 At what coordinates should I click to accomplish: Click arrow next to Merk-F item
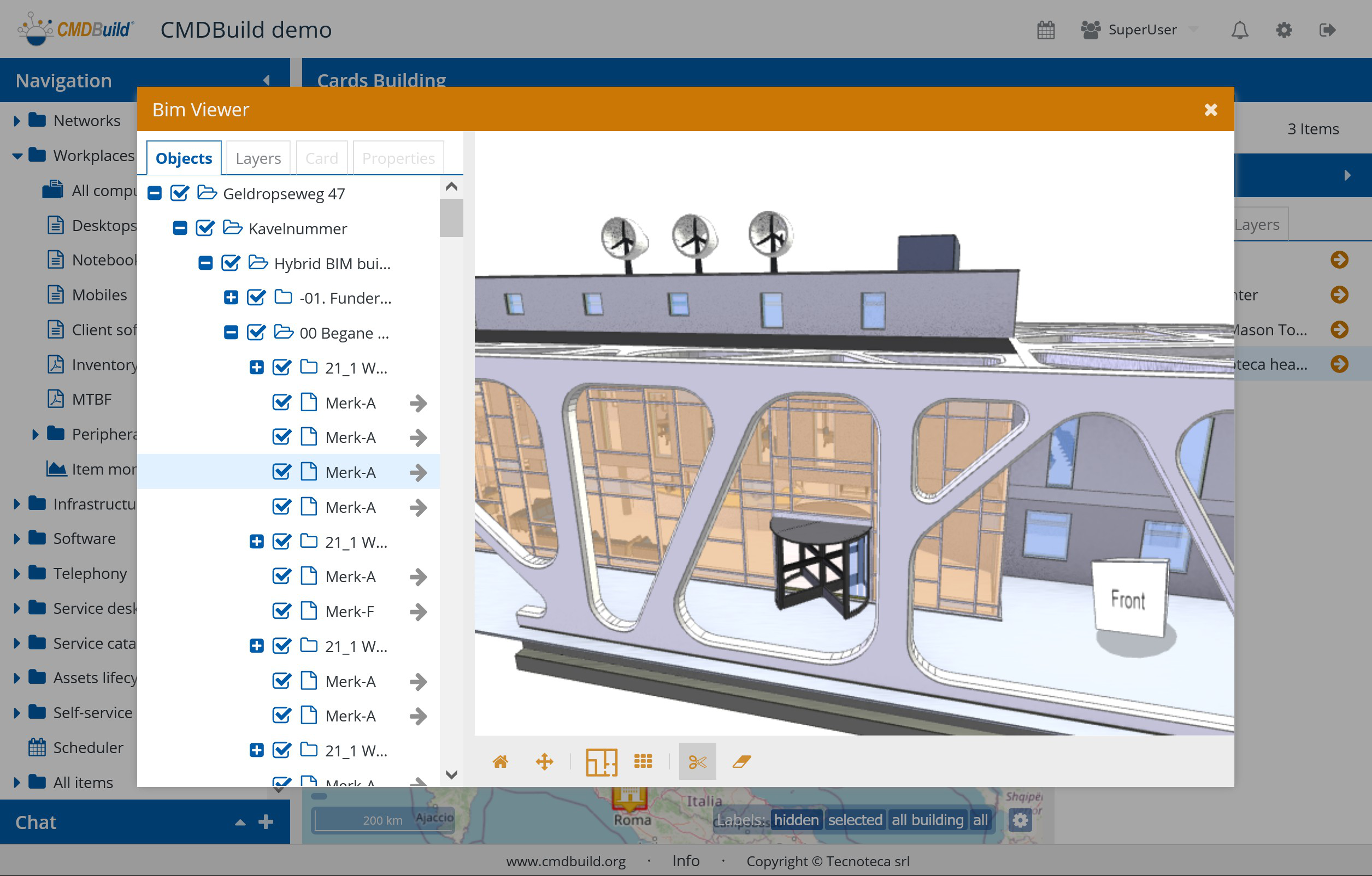(418, 612)
